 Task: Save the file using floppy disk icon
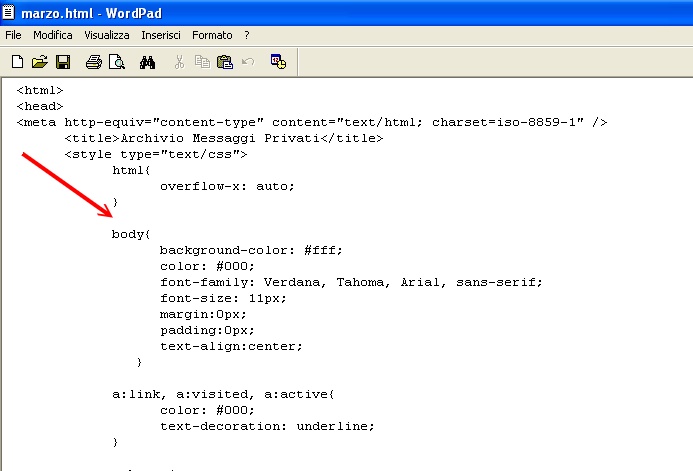click(x=62, y=62)
